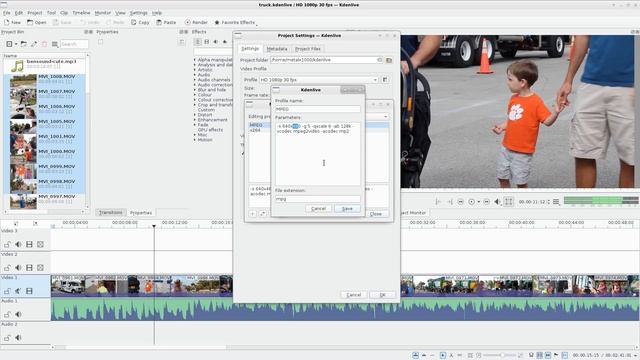
Task: Open the Metadata tab in Project Settings
Action: point(277,49)
